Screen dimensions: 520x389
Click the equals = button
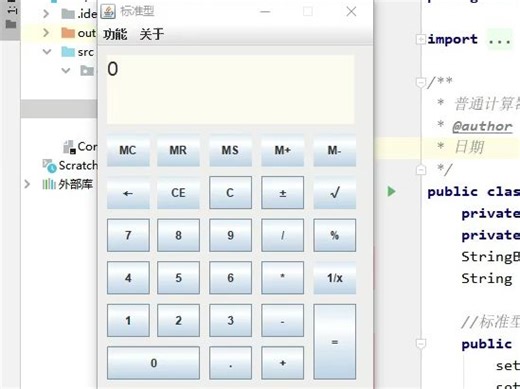pos(334,342)
